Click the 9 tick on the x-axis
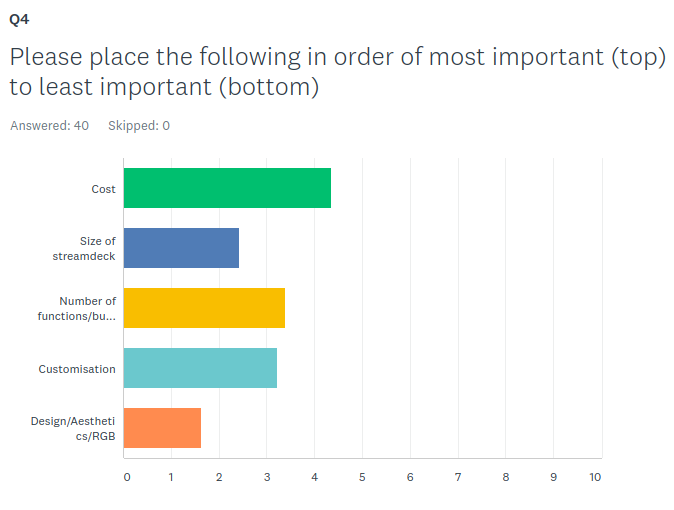 (554, 477)
